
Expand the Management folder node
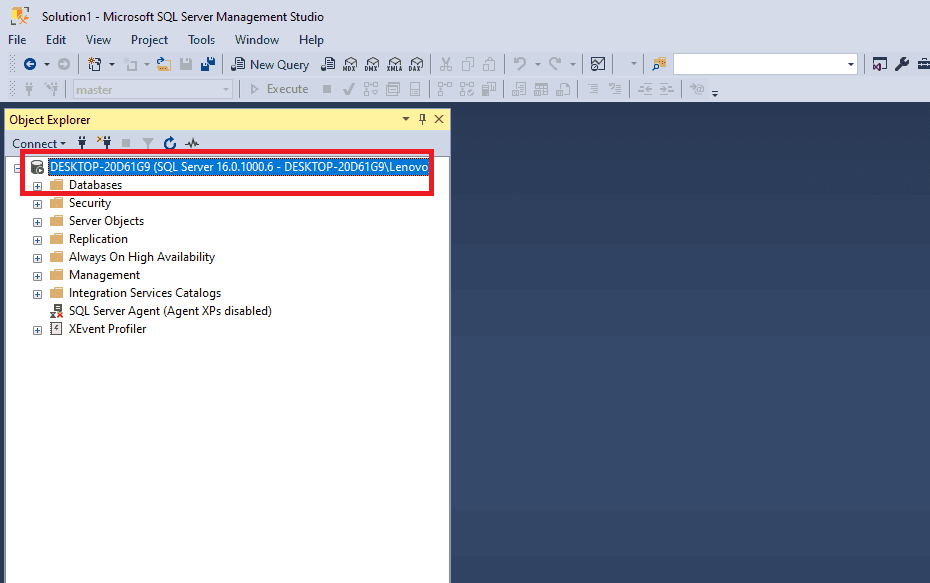coord(38,276)
